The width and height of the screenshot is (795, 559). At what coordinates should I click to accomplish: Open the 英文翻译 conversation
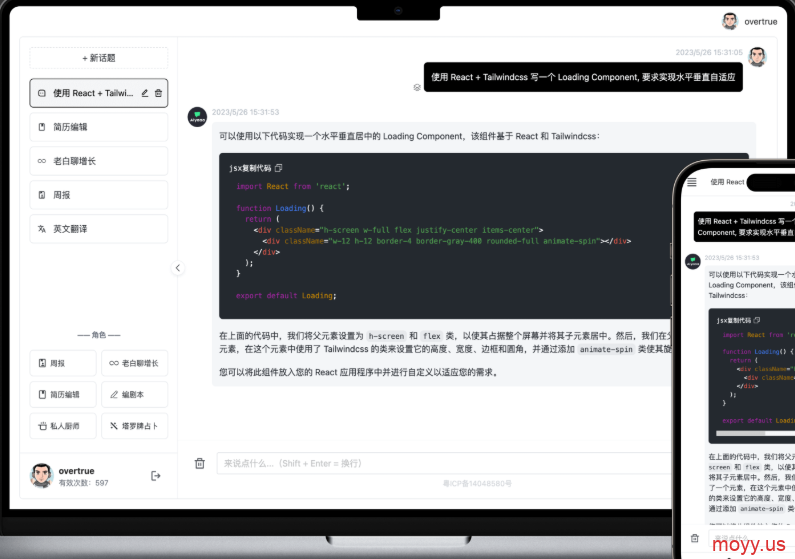coord(99,229)
